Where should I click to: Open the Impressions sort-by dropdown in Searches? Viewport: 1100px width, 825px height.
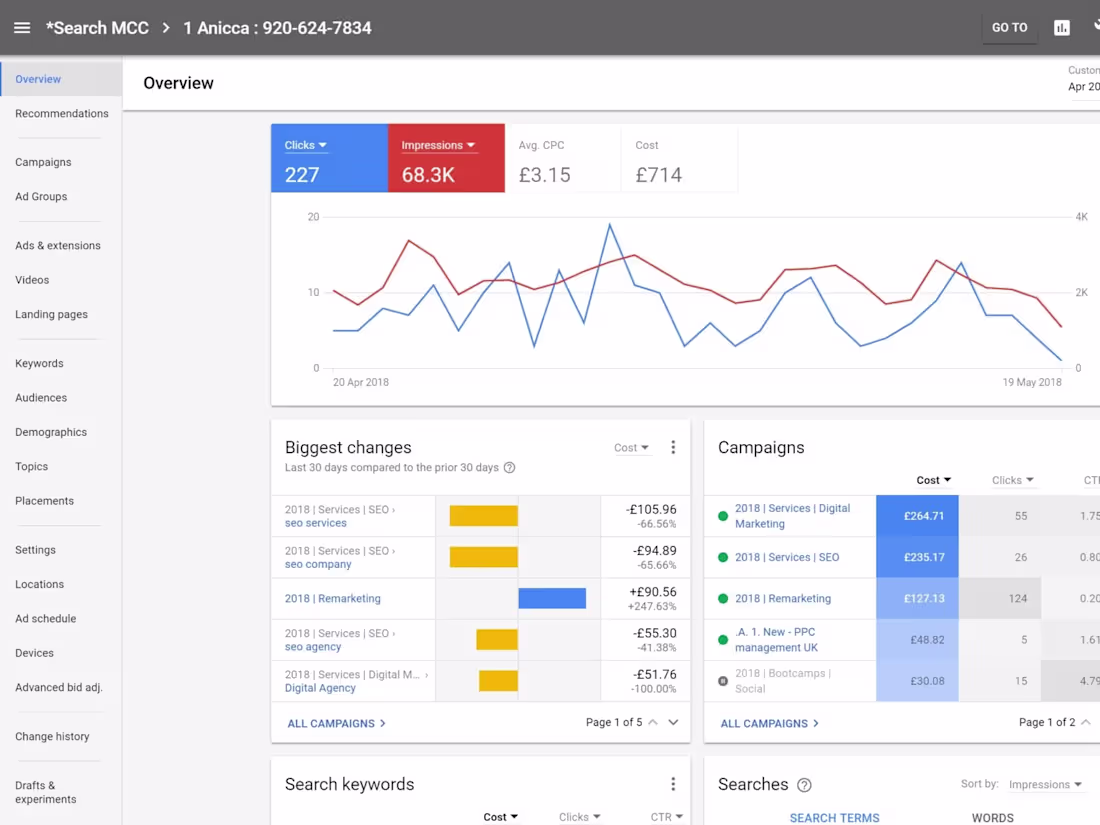(1046, 784)
